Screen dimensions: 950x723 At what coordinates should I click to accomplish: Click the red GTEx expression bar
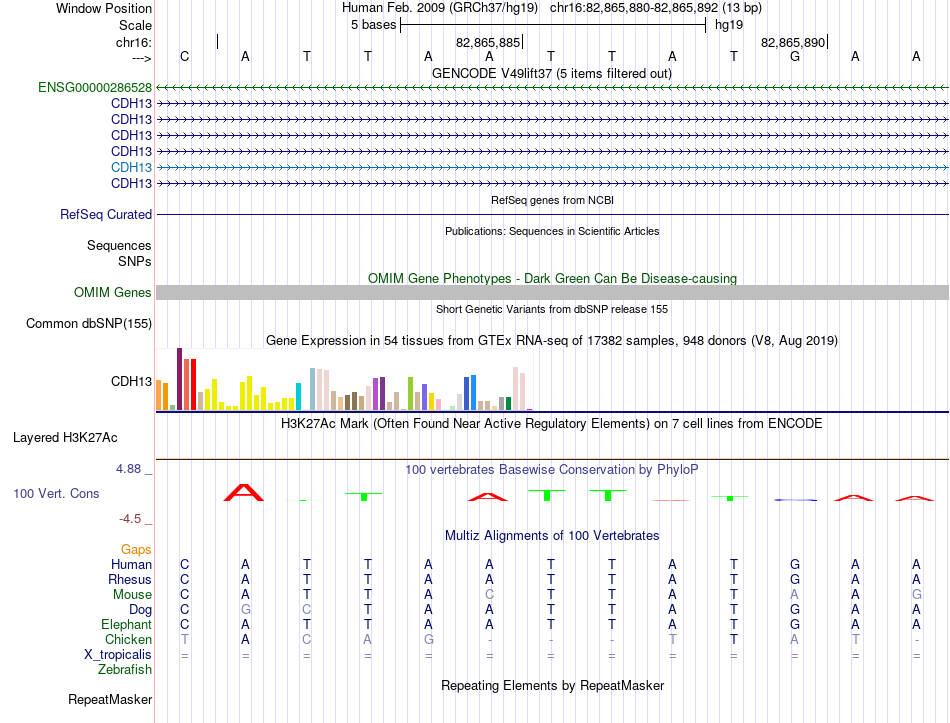tap(193, 384)
